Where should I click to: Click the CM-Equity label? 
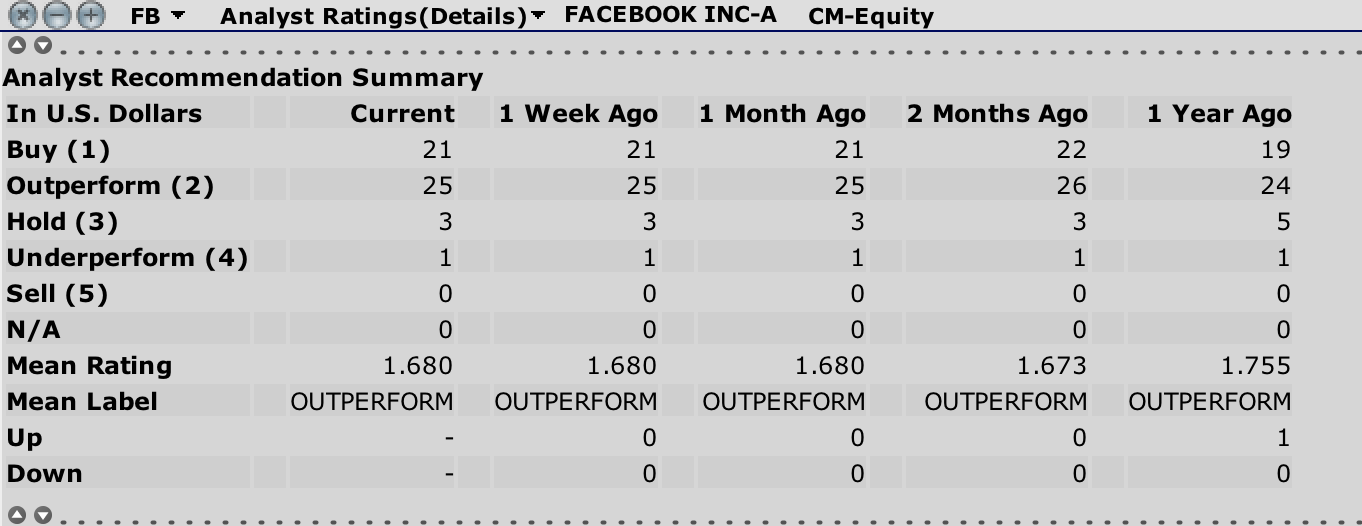[x=871, y=16]
